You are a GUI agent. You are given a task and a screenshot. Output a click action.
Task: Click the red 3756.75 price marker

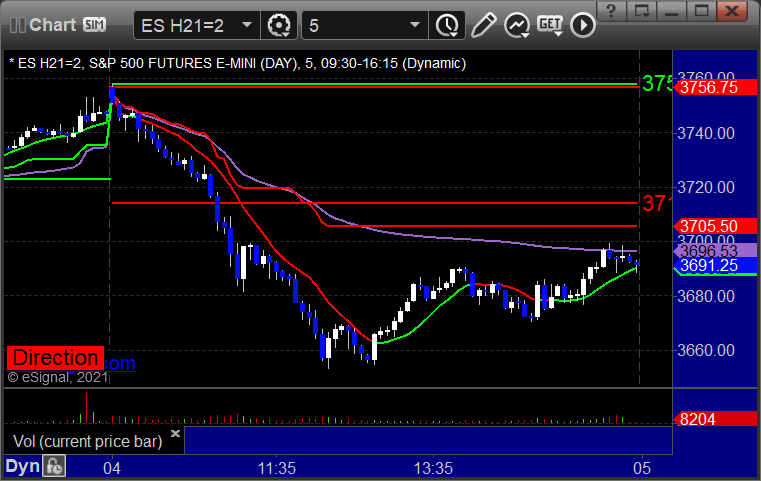(715, 87)
